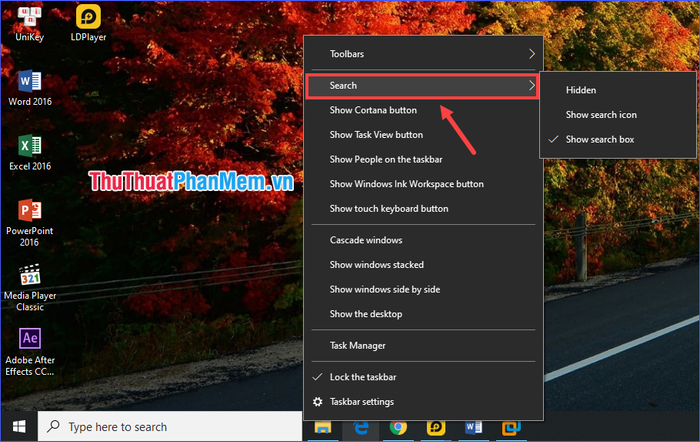Choose Show windows stacked
The height and width of the screenshot is (442, 700).
click(x=423, y=265)
